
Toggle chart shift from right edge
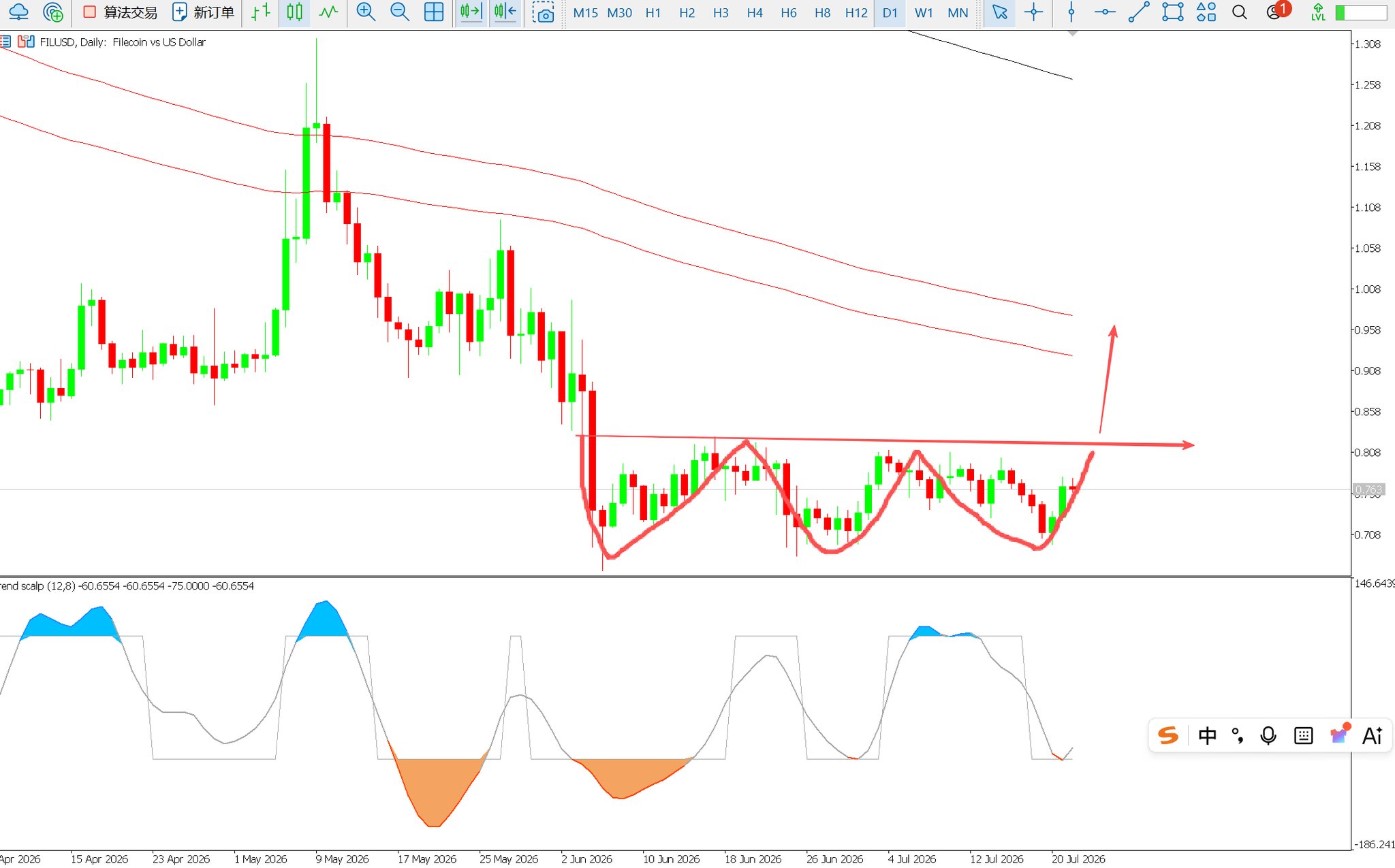point(505,12)
